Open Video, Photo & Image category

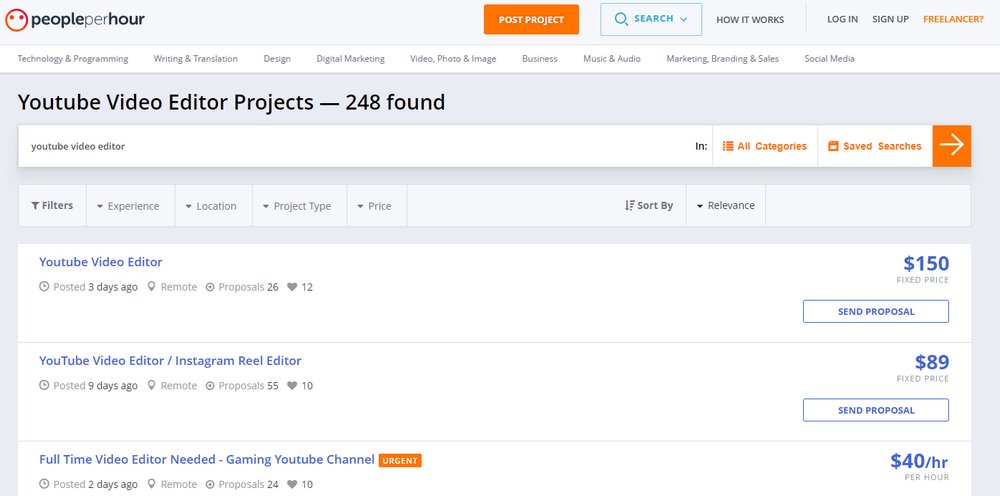tap(453, 59)
